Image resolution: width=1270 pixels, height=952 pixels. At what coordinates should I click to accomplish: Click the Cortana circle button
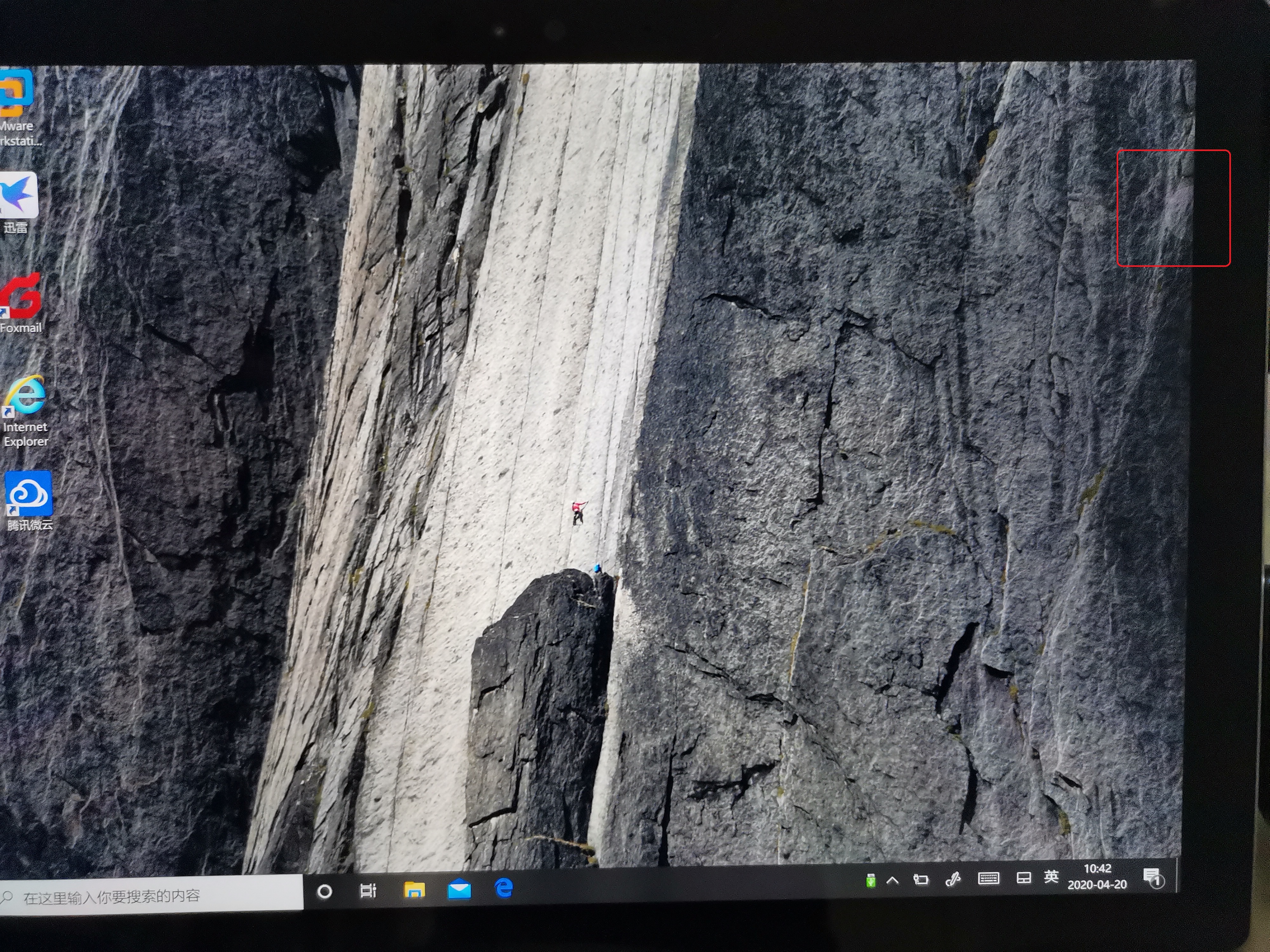[324, 891]
